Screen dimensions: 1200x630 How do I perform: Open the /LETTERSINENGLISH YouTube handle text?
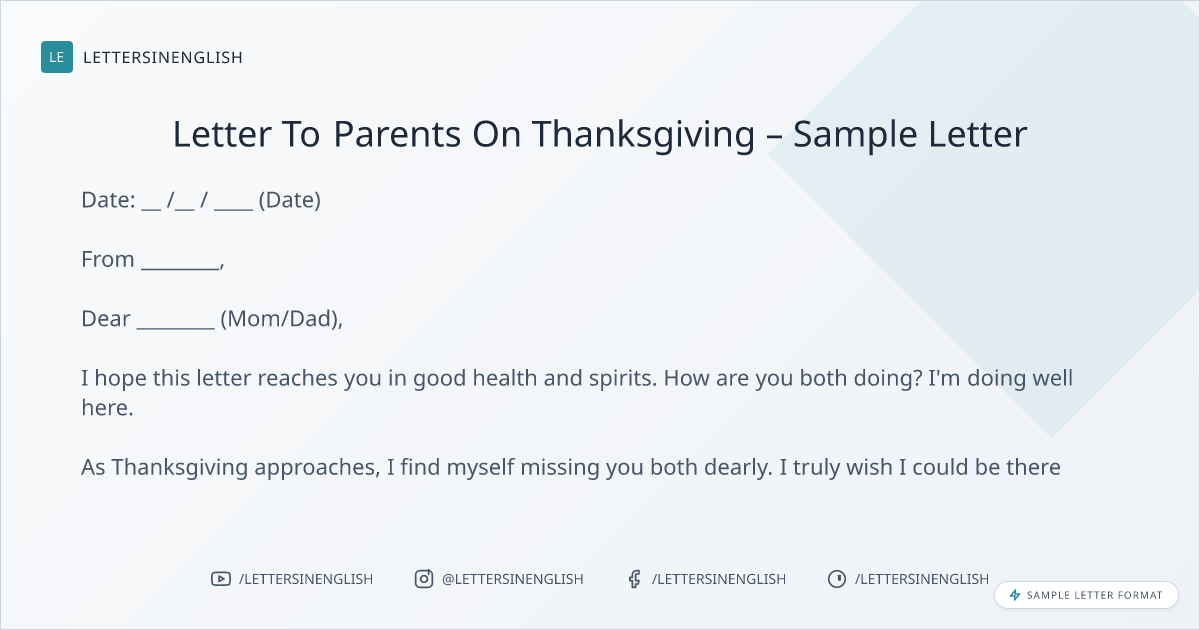pyautogui.click(x=305, y=579)
